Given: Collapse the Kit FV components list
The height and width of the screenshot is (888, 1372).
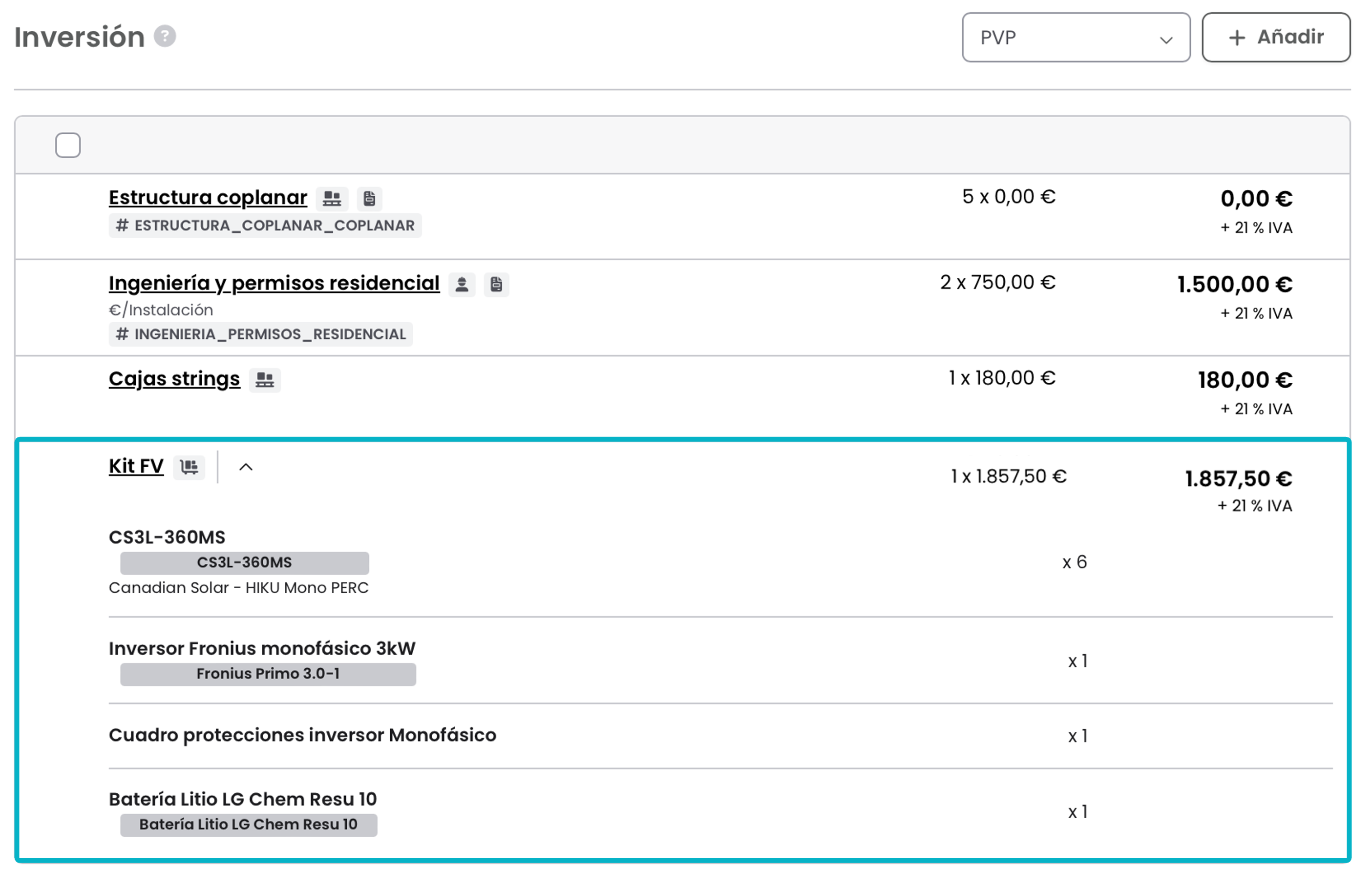Looking at the screenshot, I should [x=246, y=467].
